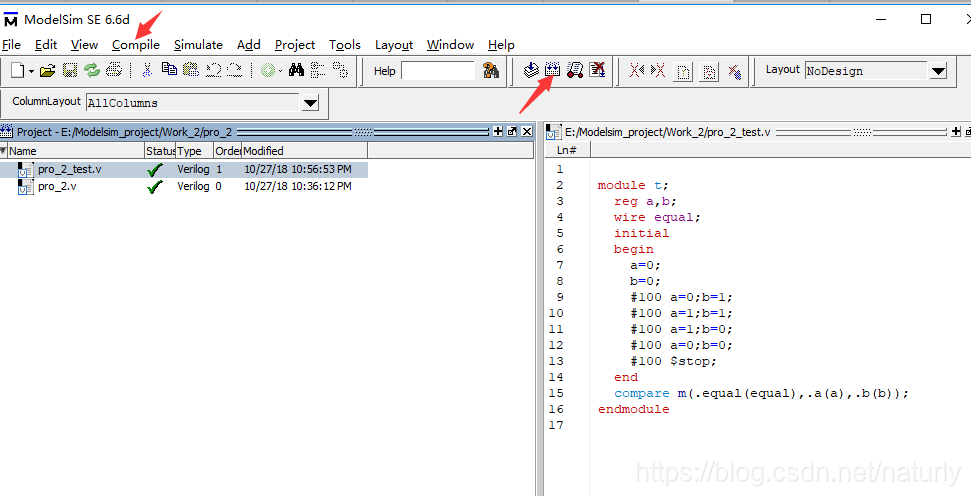
Task: Sort the project list by Name column
Action: coord(76,150)
